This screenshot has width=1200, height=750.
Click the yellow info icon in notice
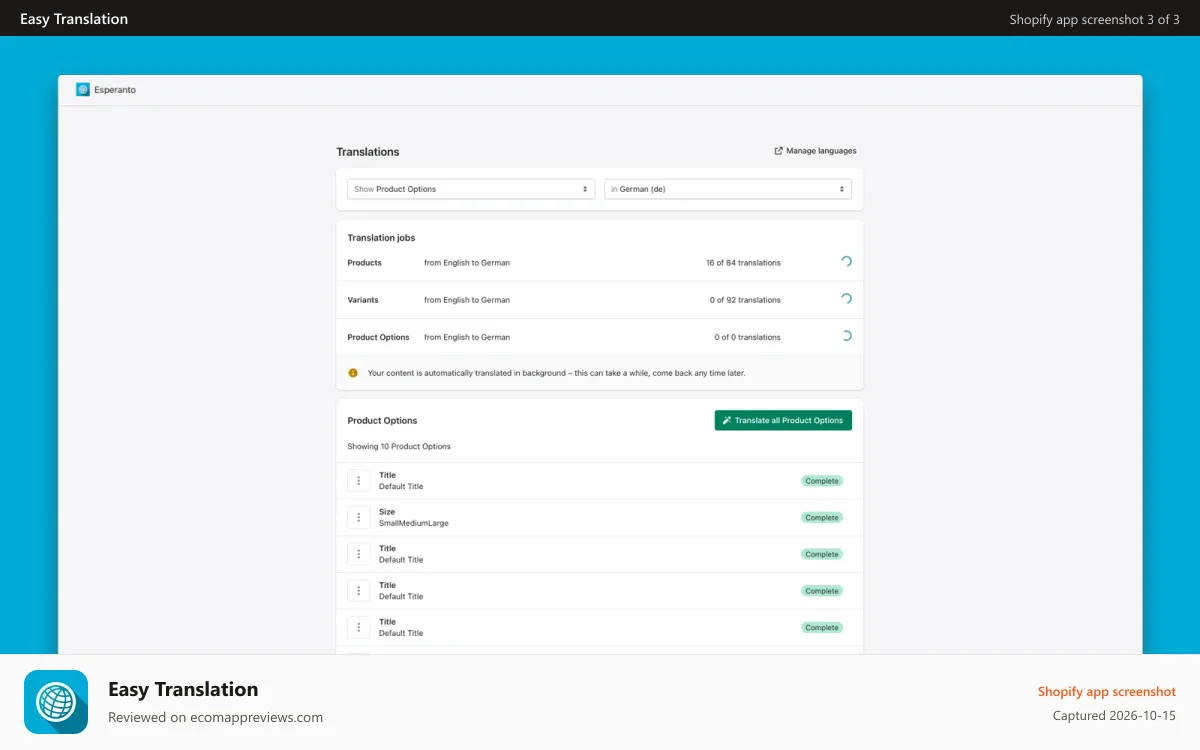click(353, 373)
